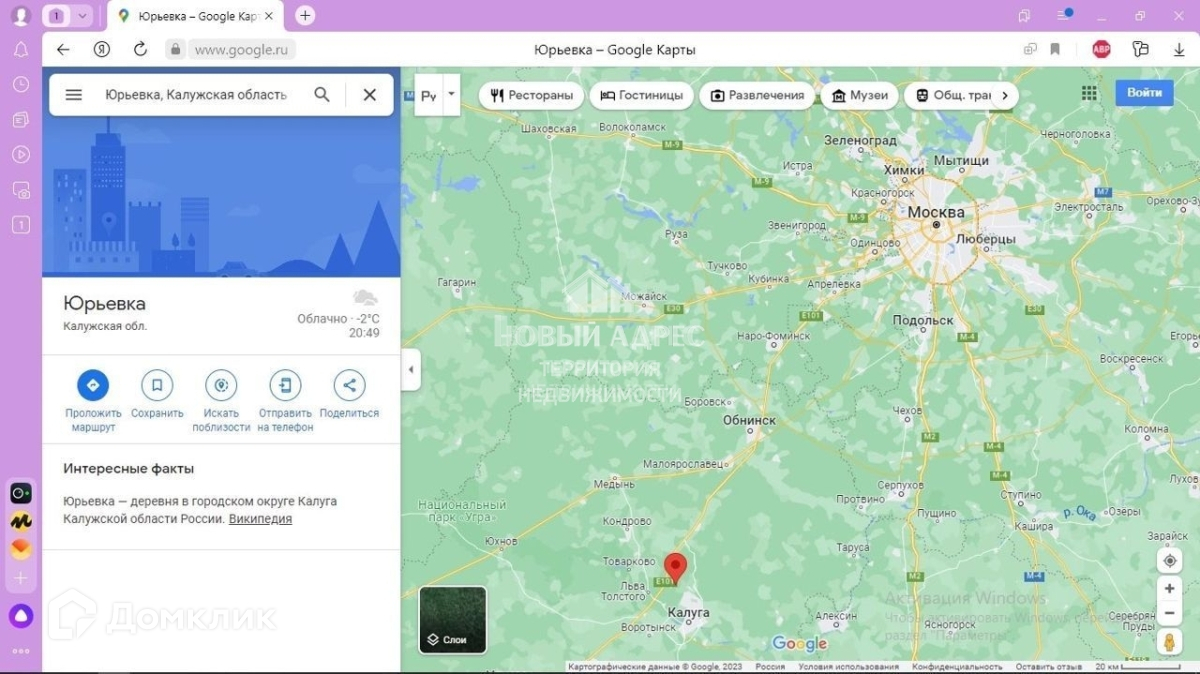Click the Обнинск city label

pos(750,421)
